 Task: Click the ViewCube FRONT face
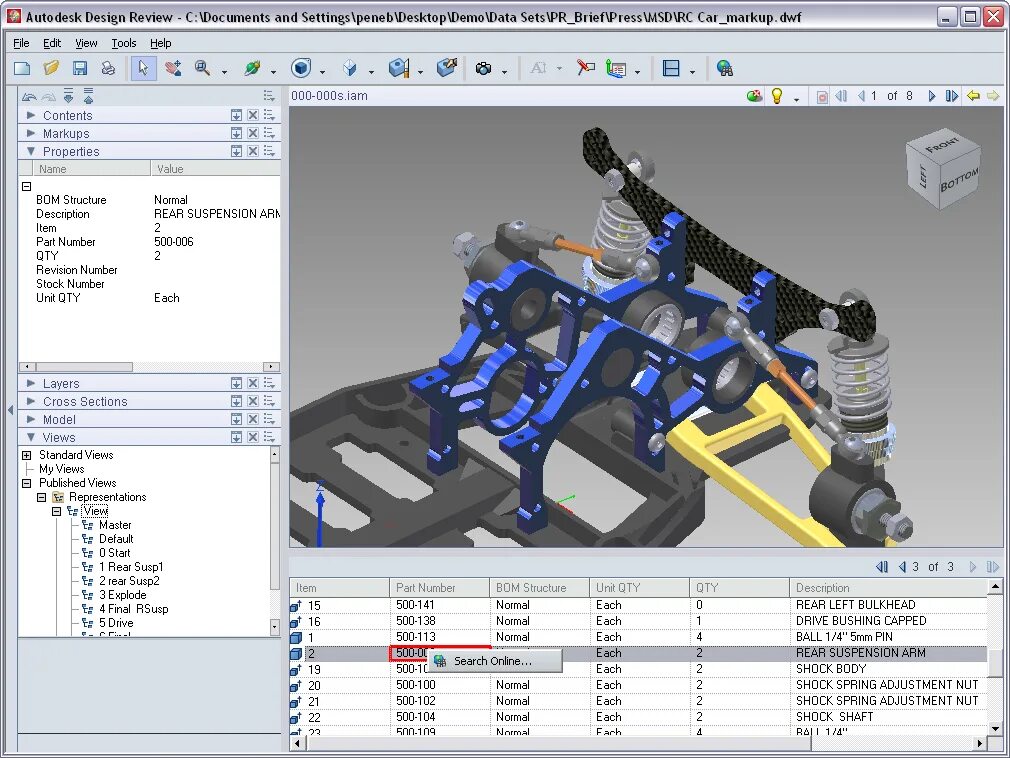[942, 145]
